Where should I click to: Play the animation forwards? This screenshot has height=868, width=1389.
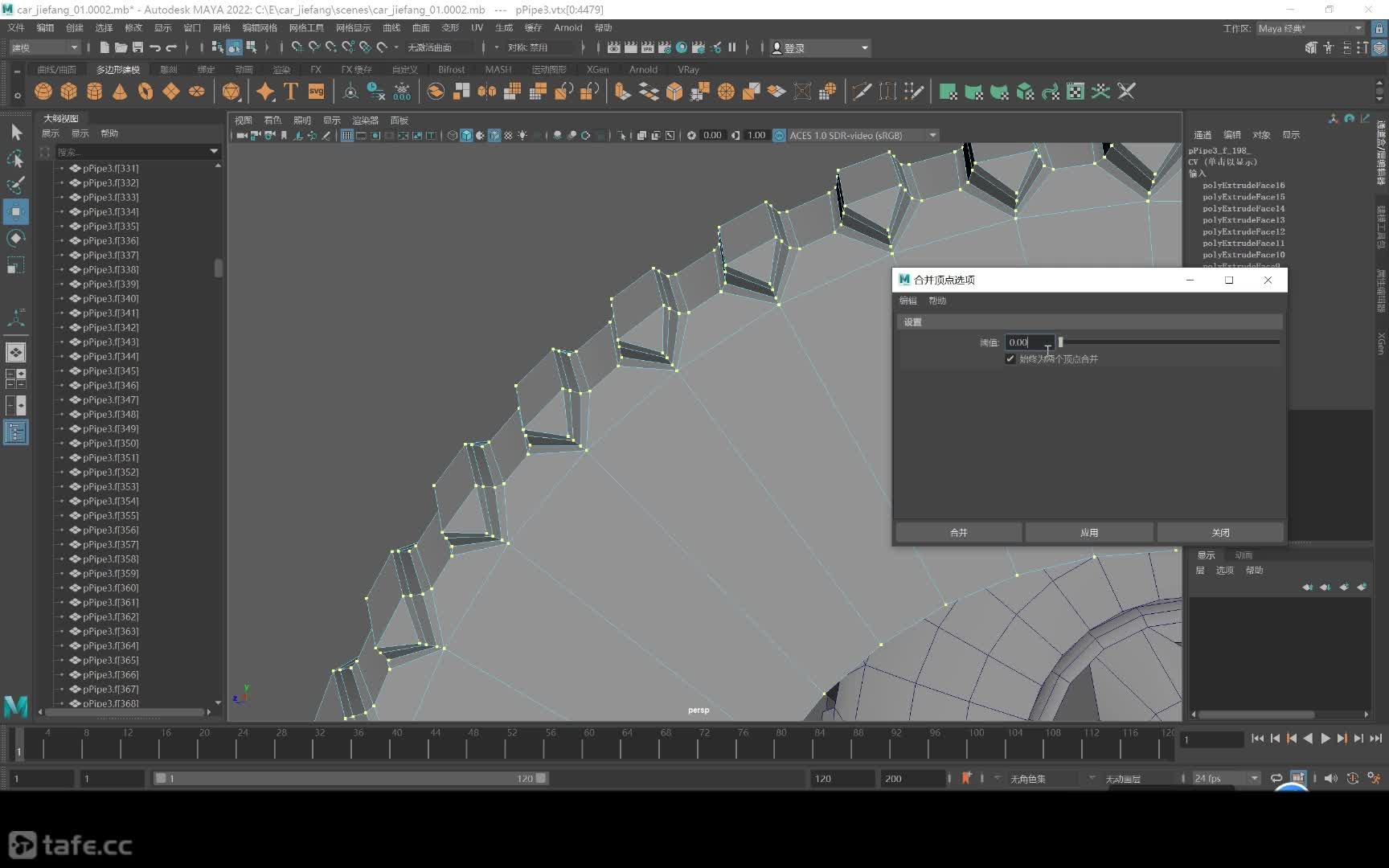pos(1325,738)
